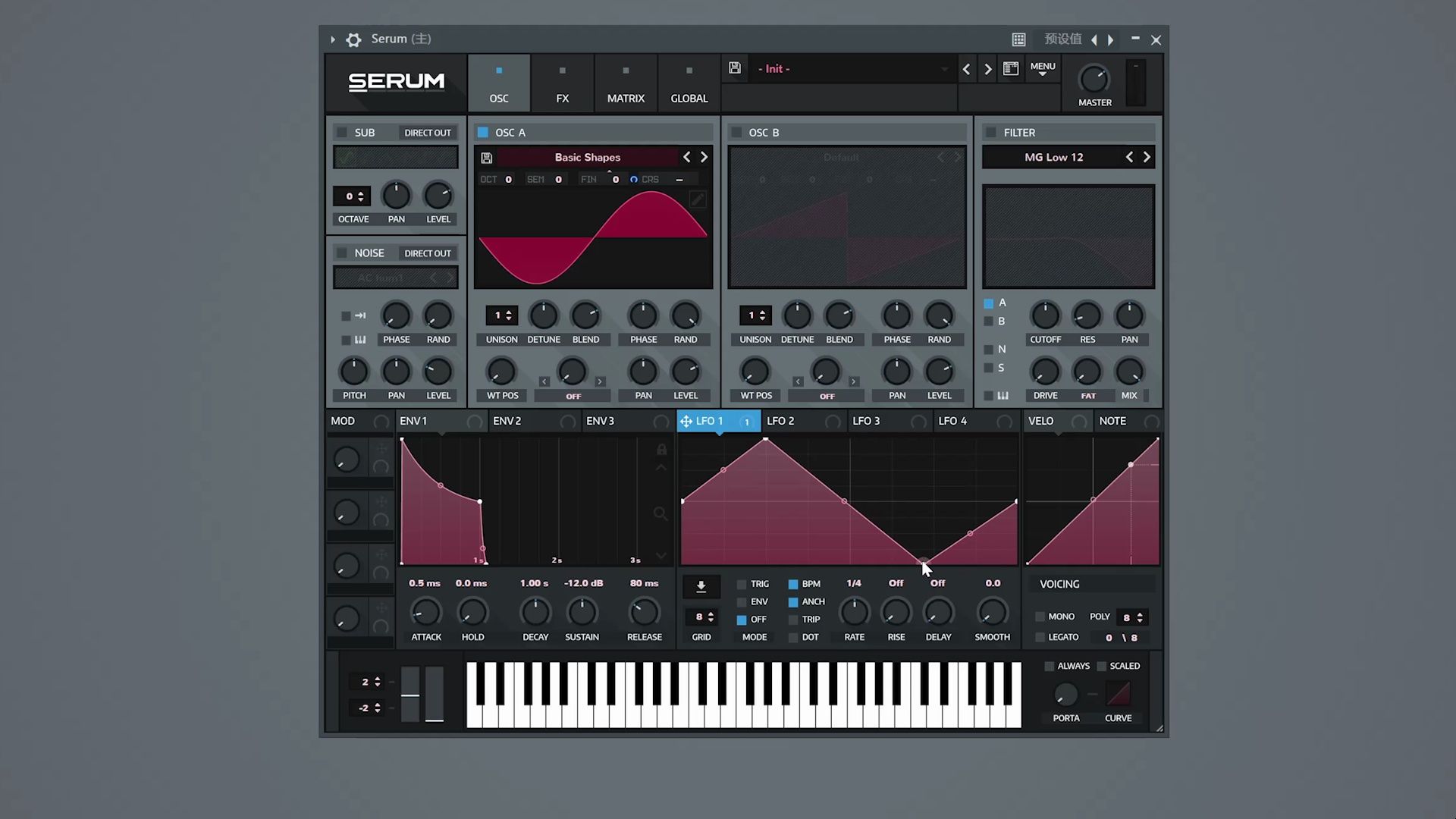Screen dimensions: 1456x819
Task: Click the preset grid icon in title bar
Action: (1018, 39)
